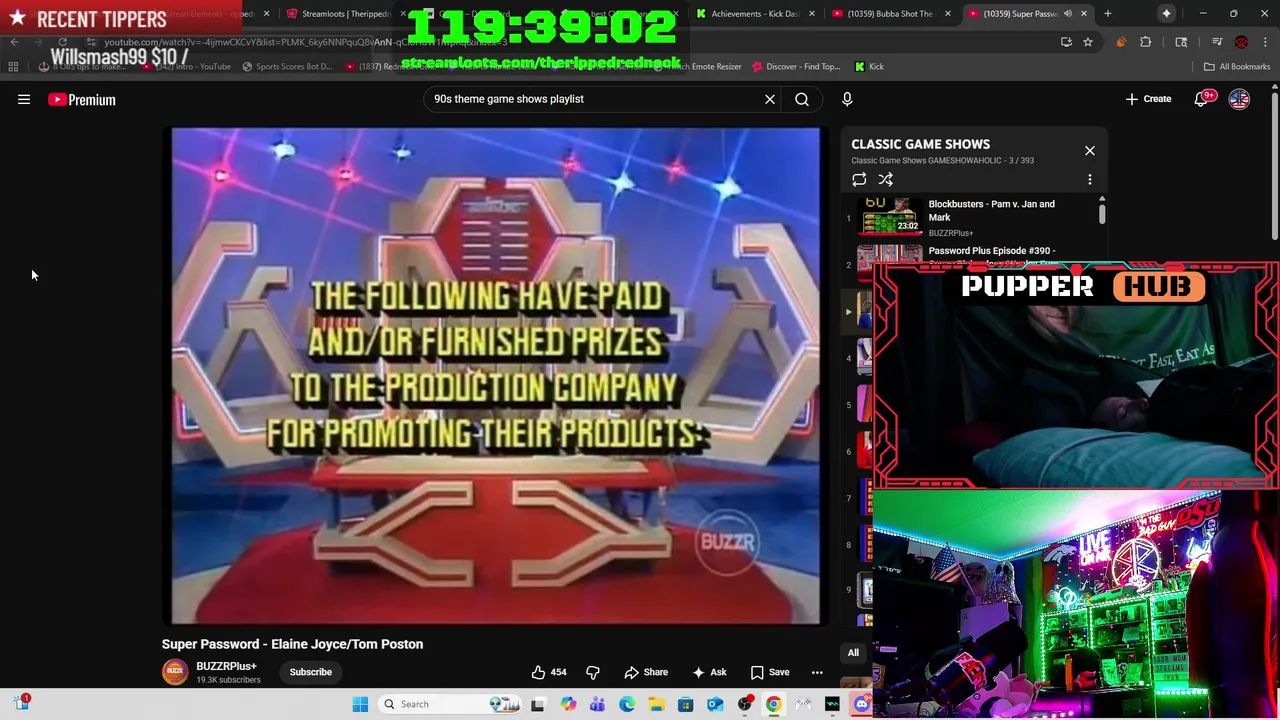The image size is (1280, 720).
Task: Open Password Plus Episode #390 playlist item
Action: (992, 251)
